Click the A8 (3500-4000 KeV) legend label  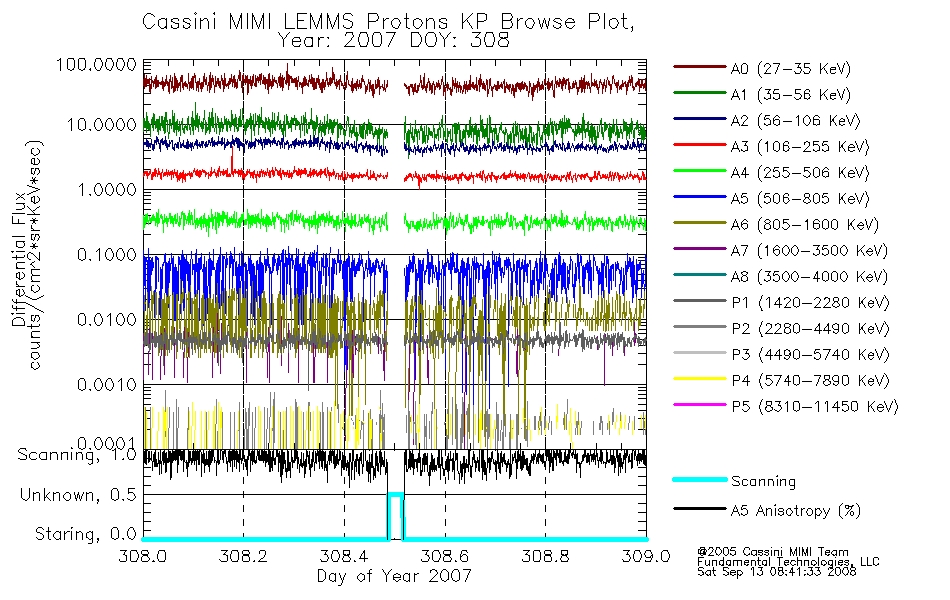click(x=809, y=277)
